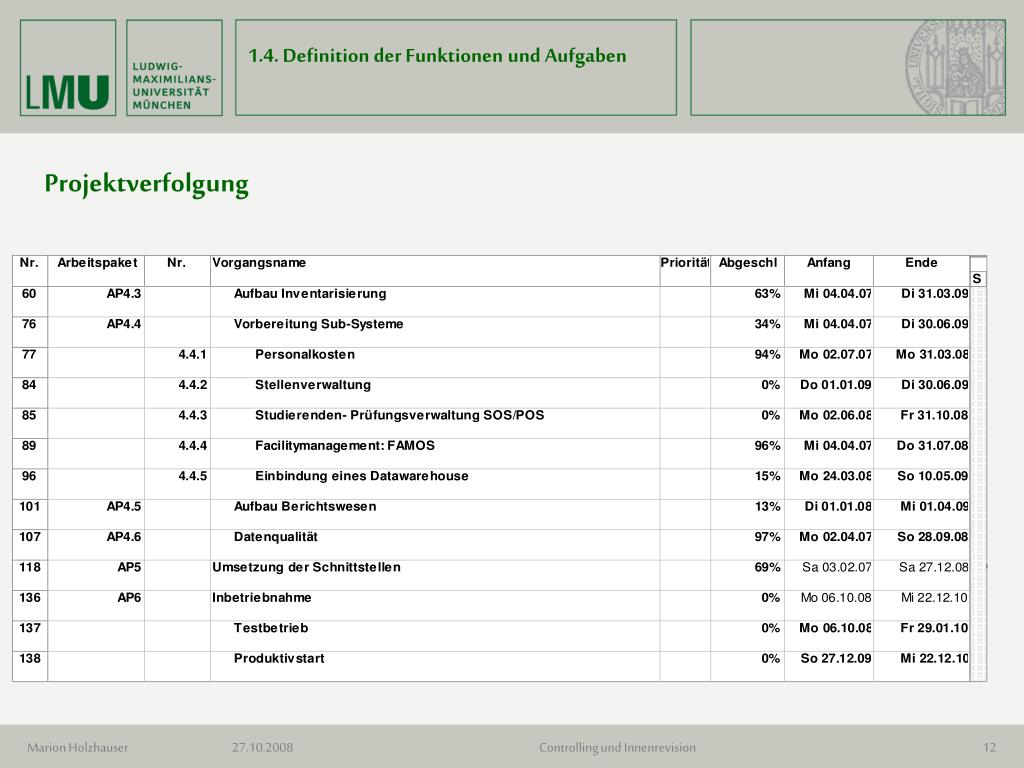
Task: Click the 'Anfang' column header
Action: pyautogui.click(x=829, y=263)
